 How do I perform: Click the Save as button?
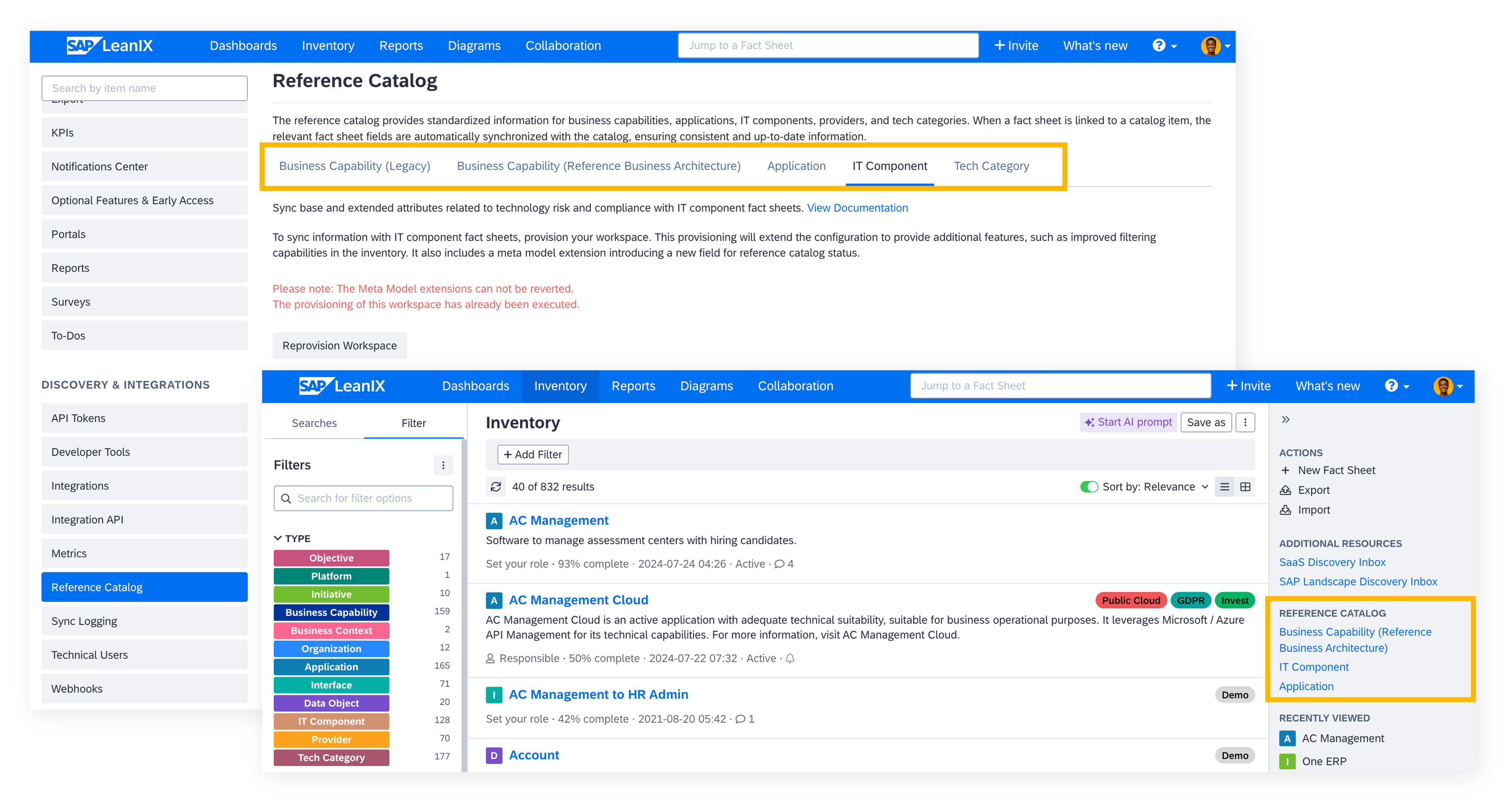(x=1205, y=422)
